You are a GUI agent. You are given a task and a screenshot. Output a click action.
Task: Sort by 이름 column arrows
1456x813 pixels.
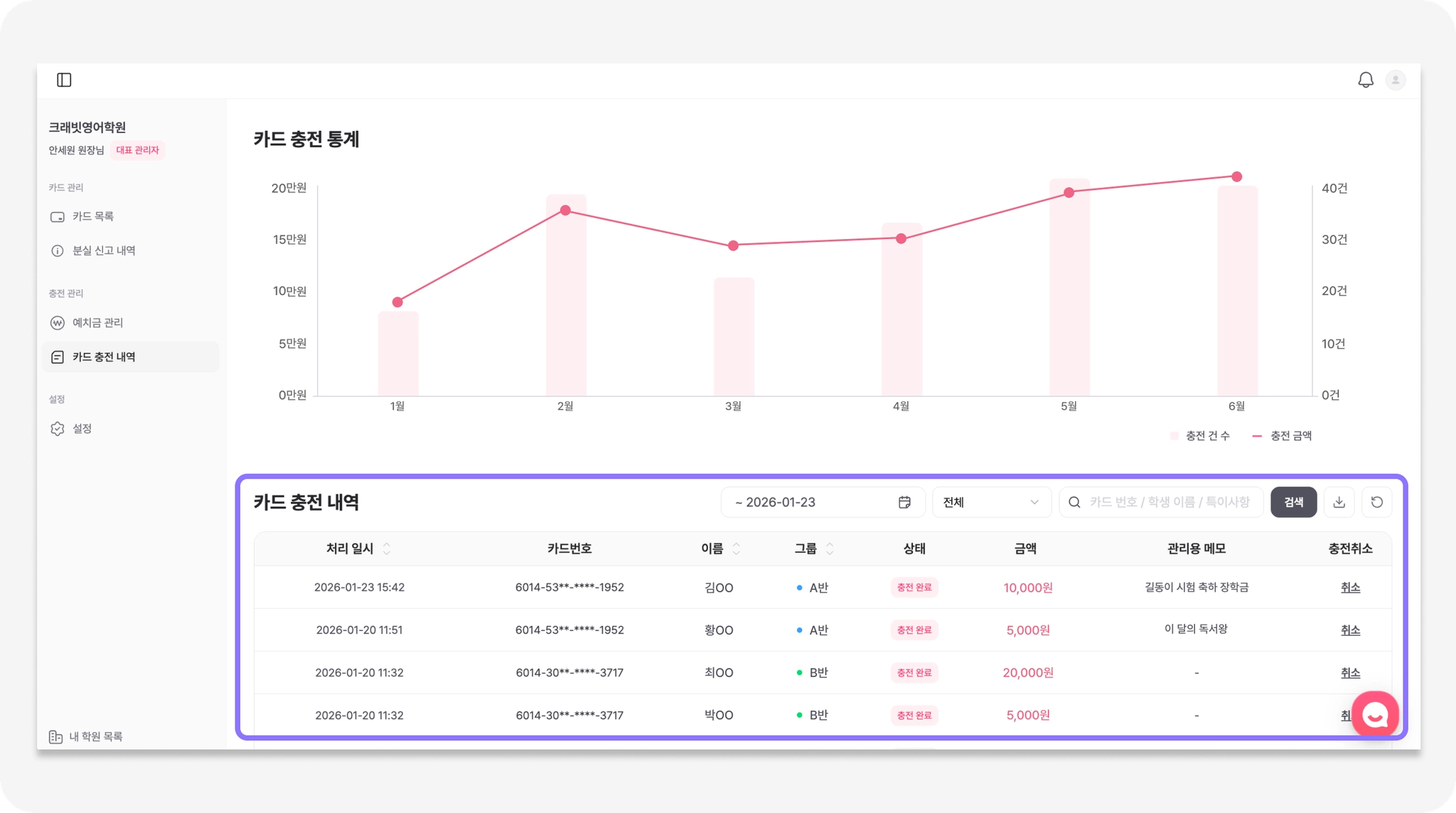[736, 548]
